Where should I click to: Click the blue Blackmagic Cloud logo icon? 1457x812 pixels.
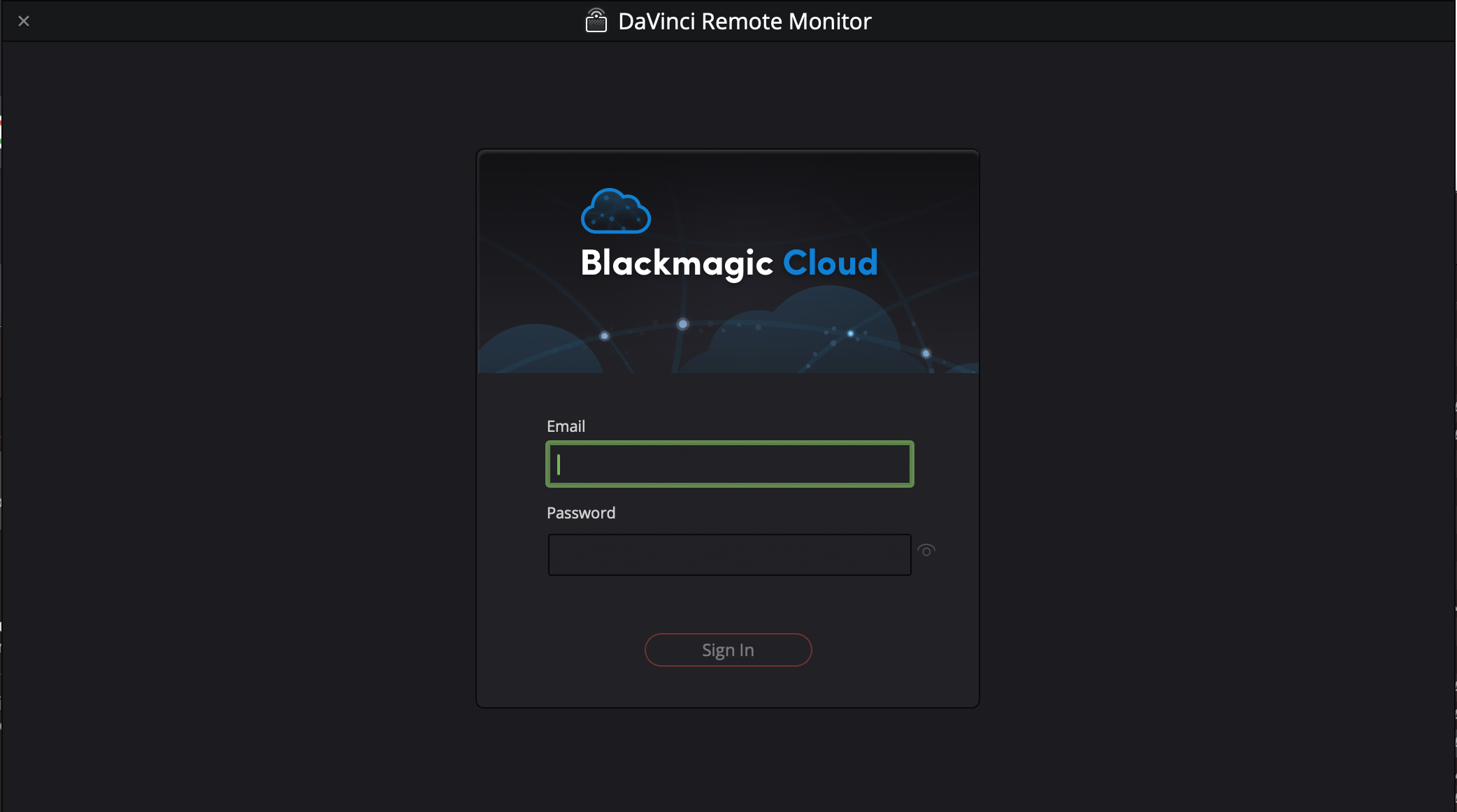(x=615, y=211)
